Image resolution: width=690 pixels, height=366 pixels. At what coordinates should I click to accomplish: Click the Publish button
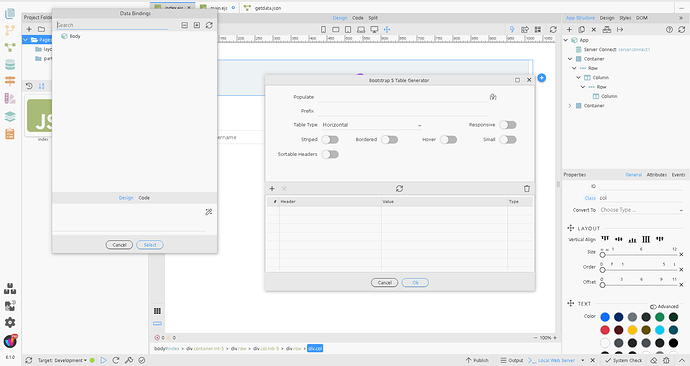tap(477, 360)
